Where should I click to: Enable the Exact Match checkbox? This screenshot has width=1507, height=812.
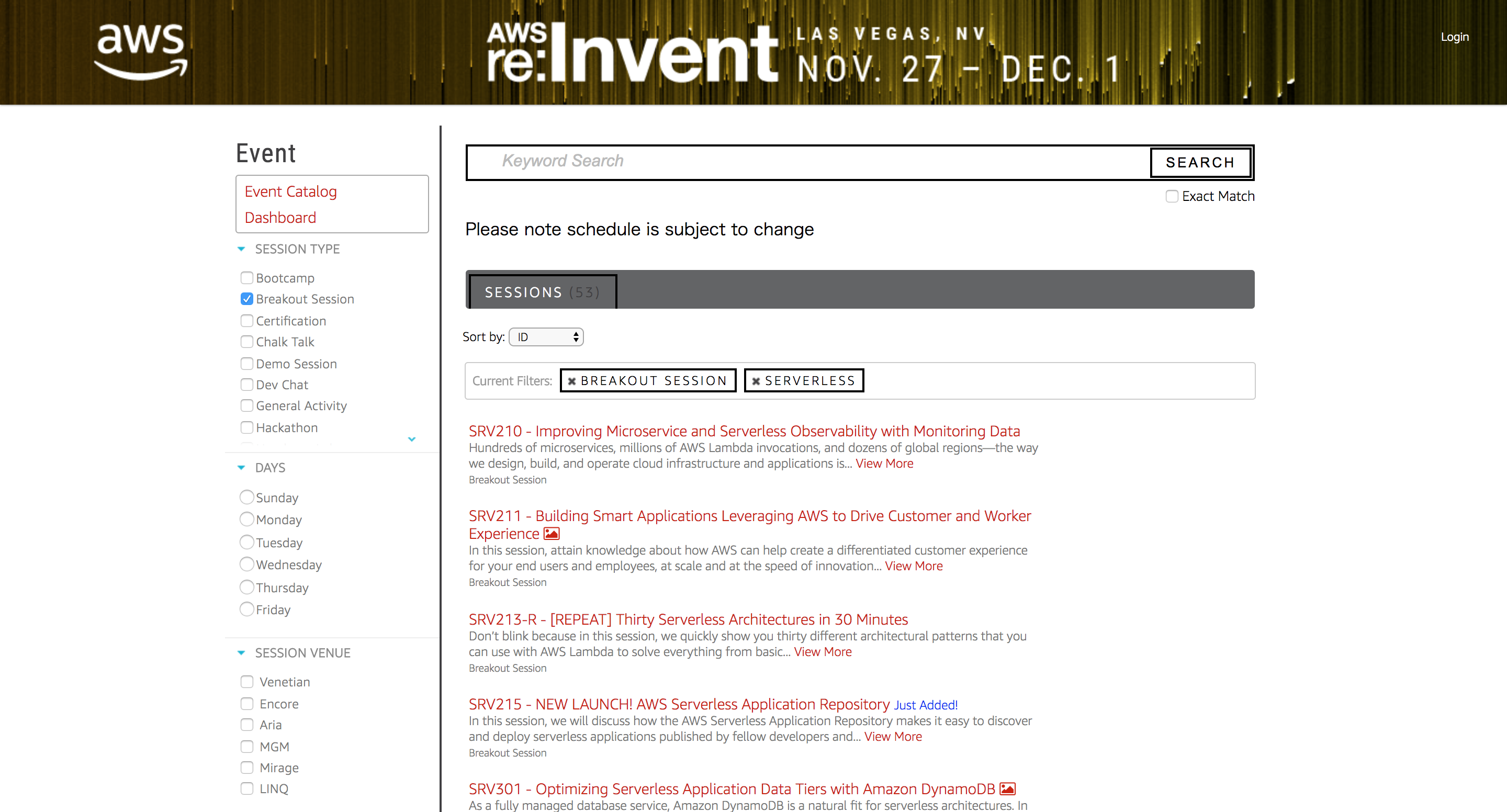1171,197
